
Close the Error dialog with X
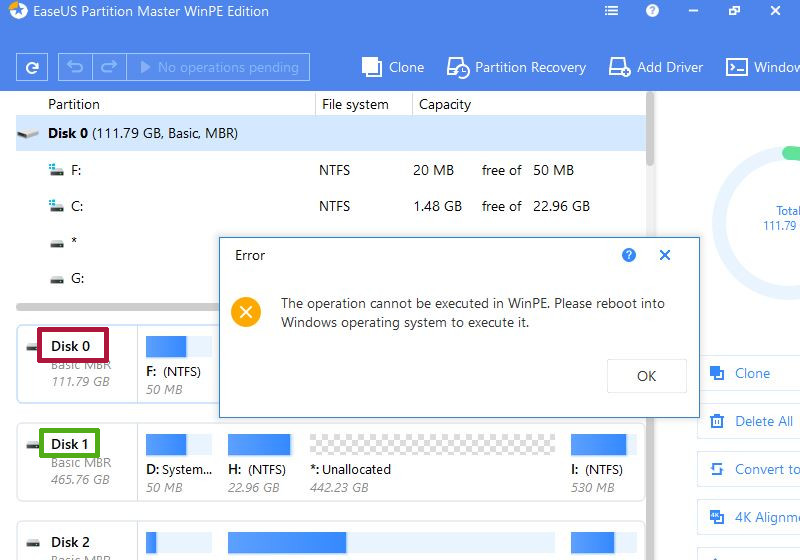(x=665, y=255)
